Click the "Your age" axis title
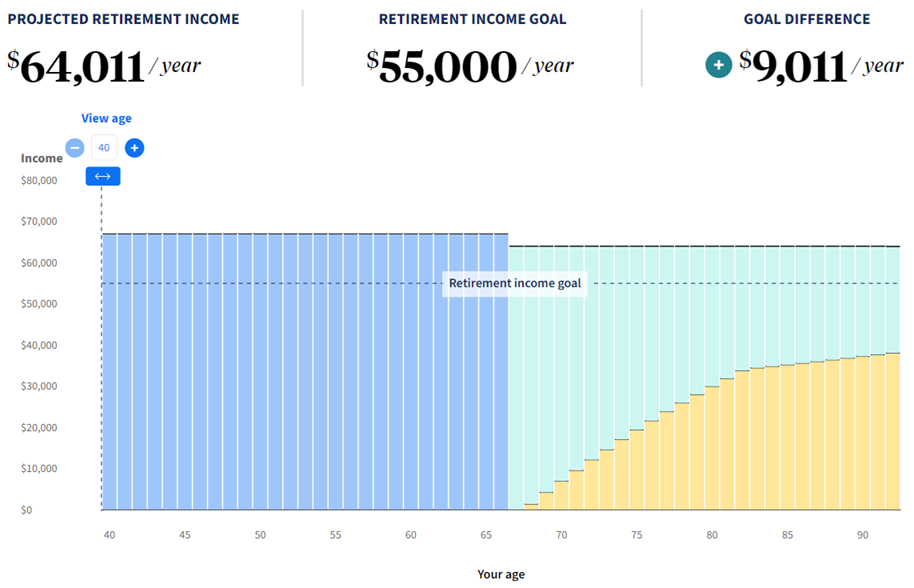The image size is (914, 588). pos(501,575)
